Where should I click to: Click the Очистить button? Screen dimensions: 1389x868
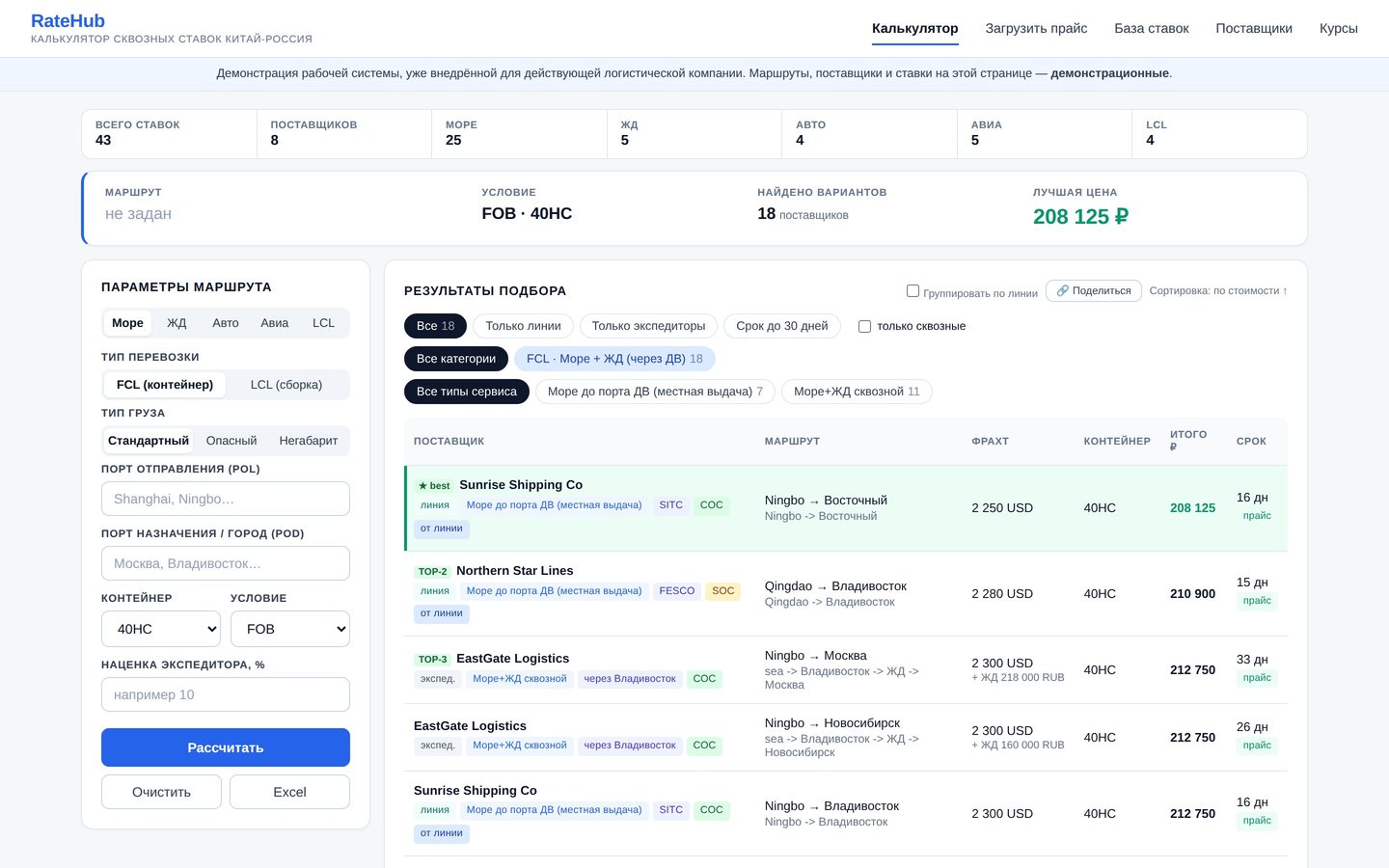pos(161,792)
